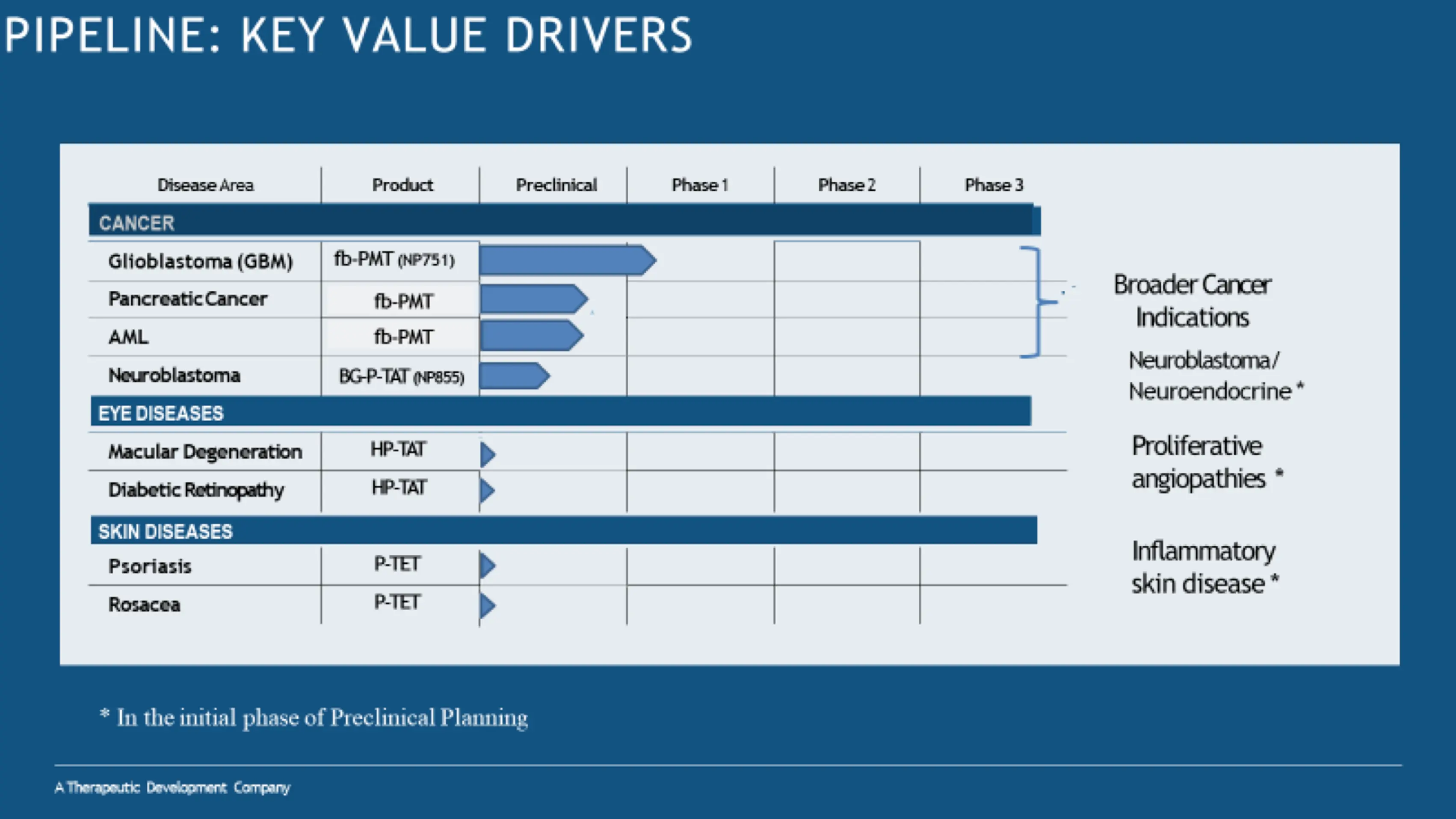The height and width of the screenshot is (819, 1456).
Task: Click the Glioblastoma (GBM) row label
Action: [201, 261]
